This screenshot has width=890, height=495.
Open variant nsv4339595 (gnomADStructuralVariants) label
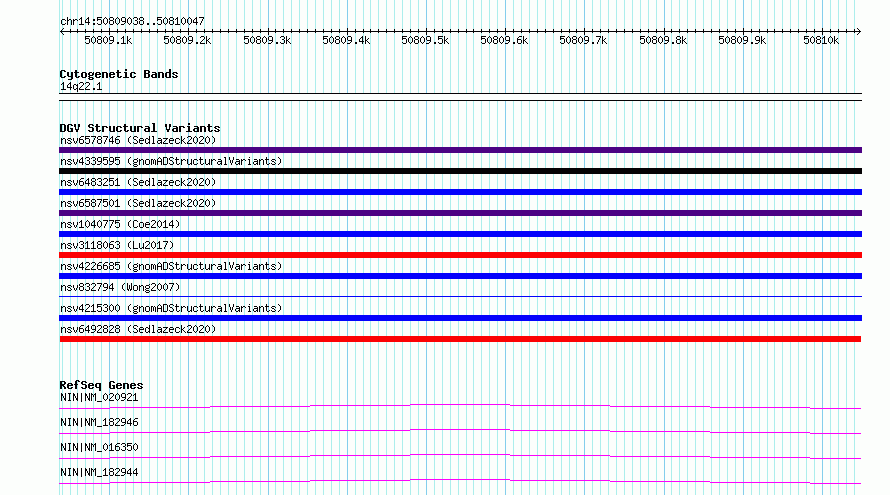coord(171,161)
